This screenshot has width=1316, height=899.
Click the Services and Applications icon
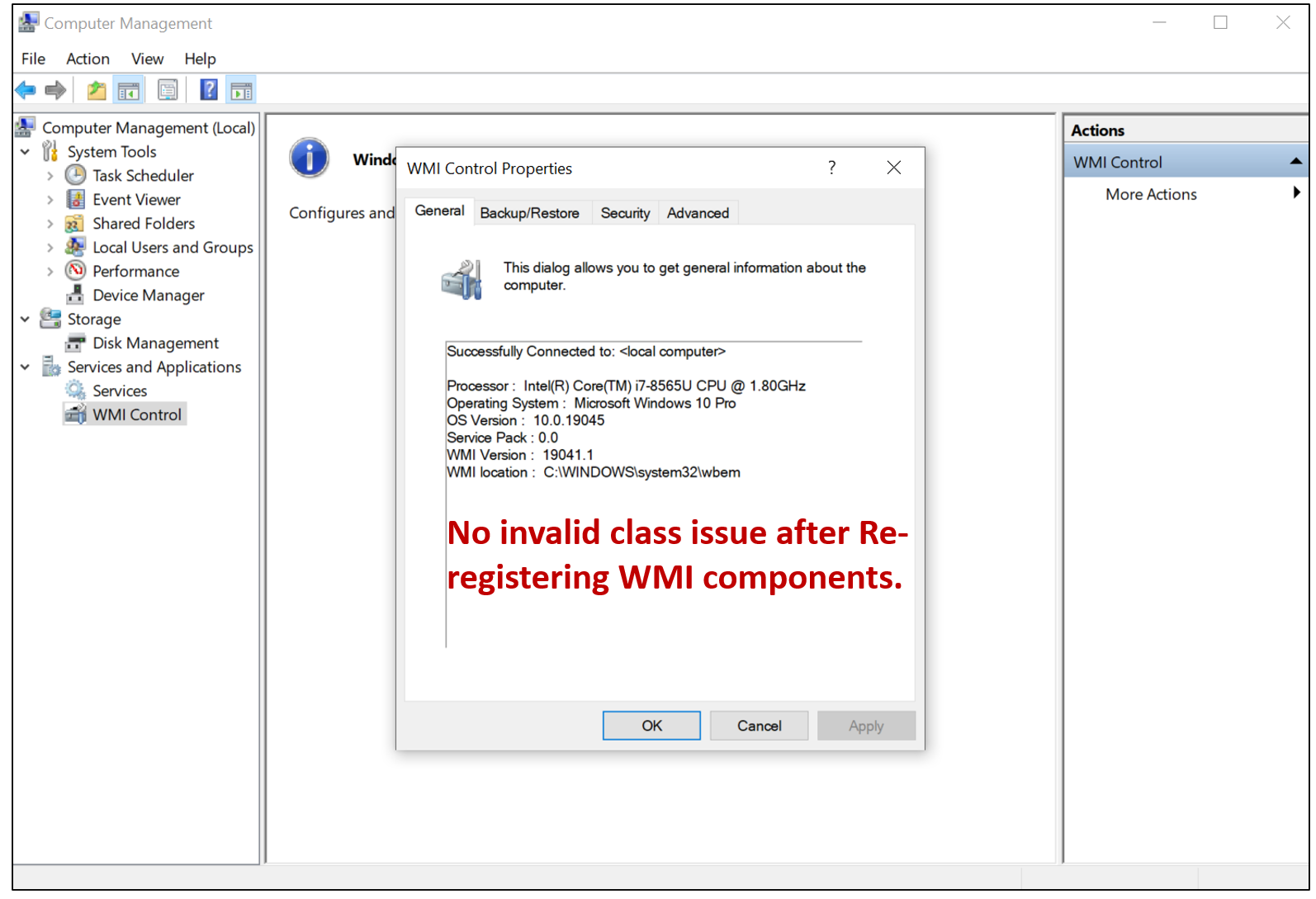tap(50, 367)
